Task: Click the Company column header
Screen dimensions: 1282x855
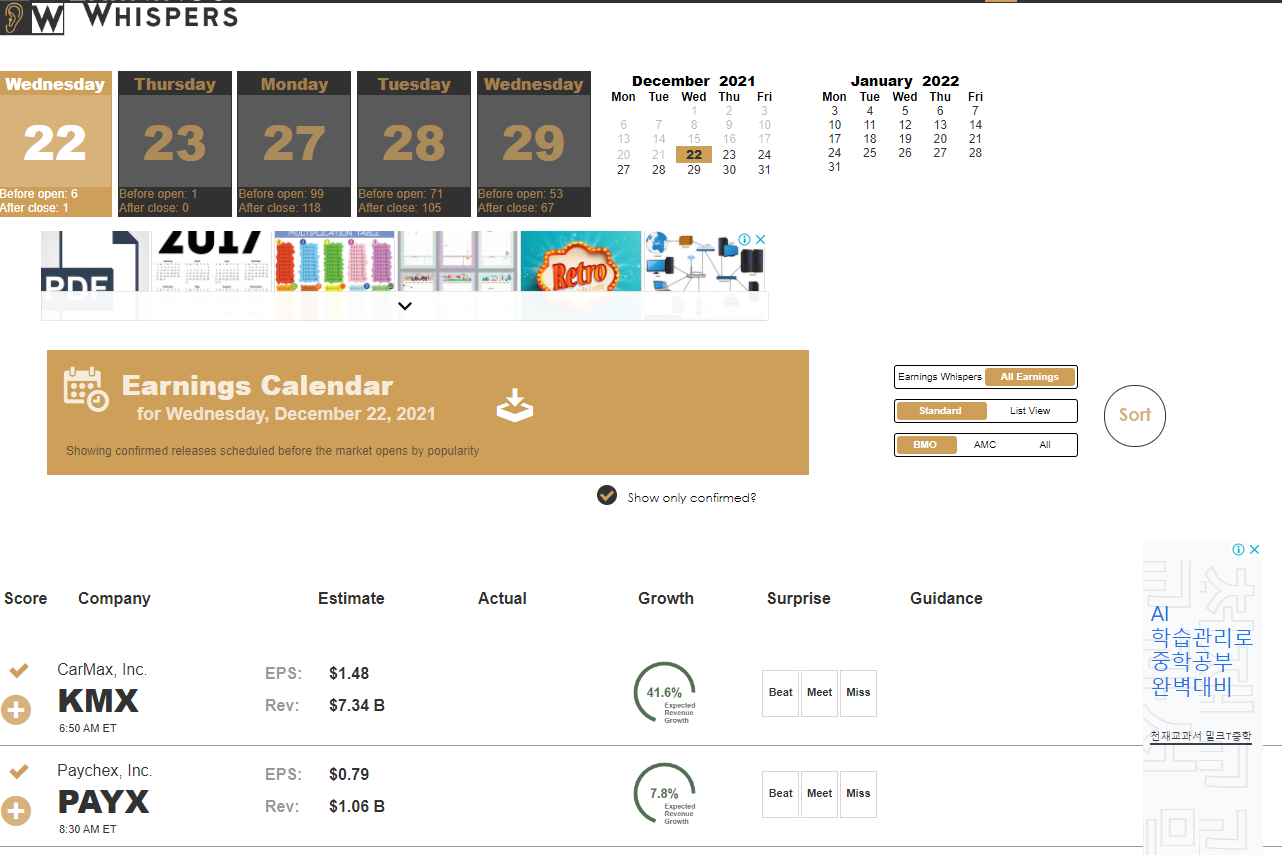Action: tap(114, 598)
